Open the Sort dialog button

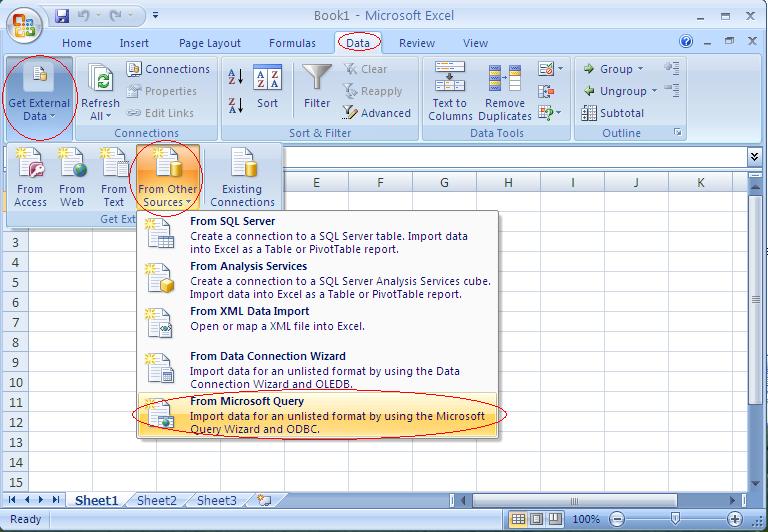point(267,87)
